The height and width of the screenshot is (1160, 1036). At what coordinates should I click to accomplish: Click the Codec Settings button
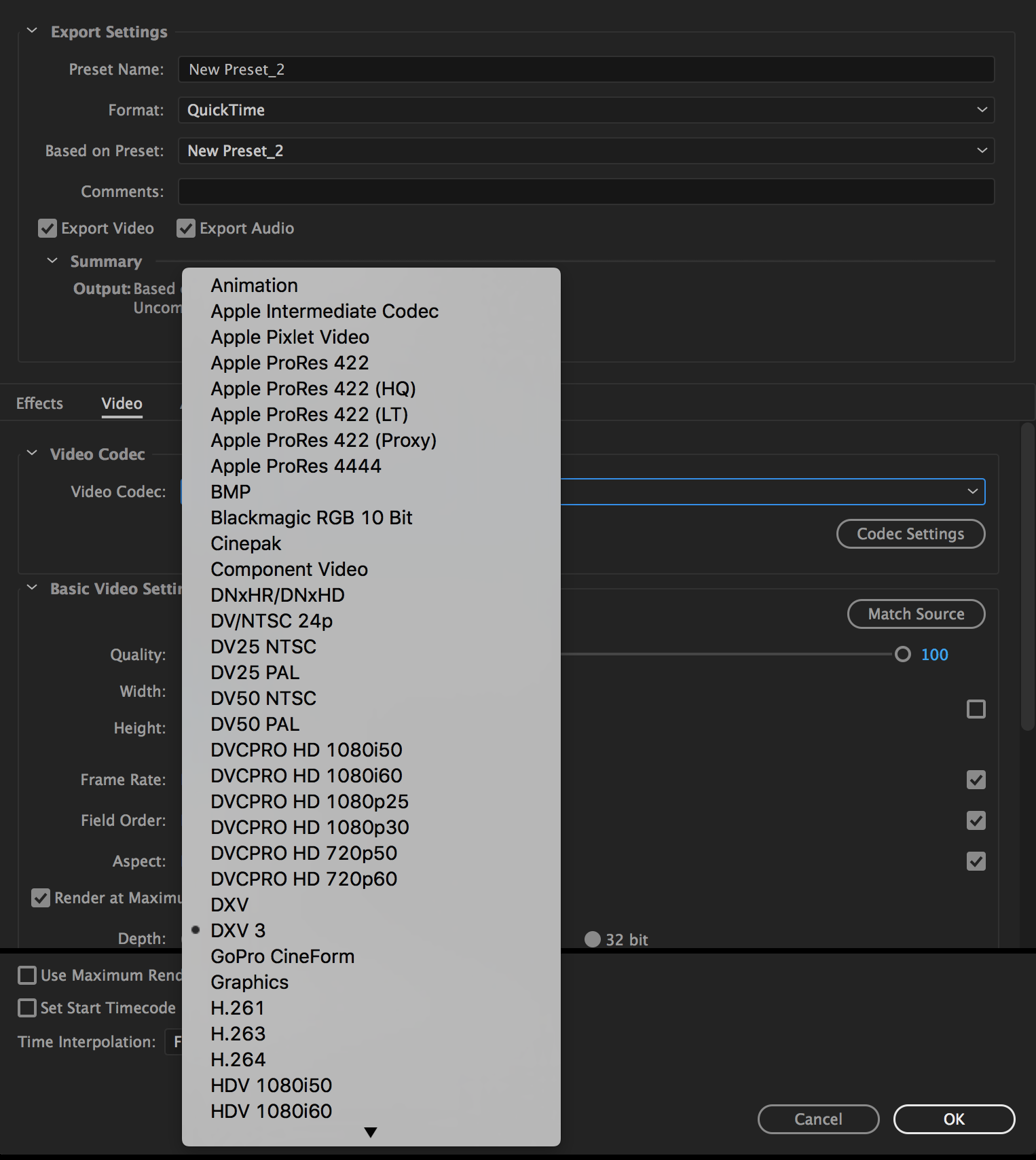click(x=910, y=534)
